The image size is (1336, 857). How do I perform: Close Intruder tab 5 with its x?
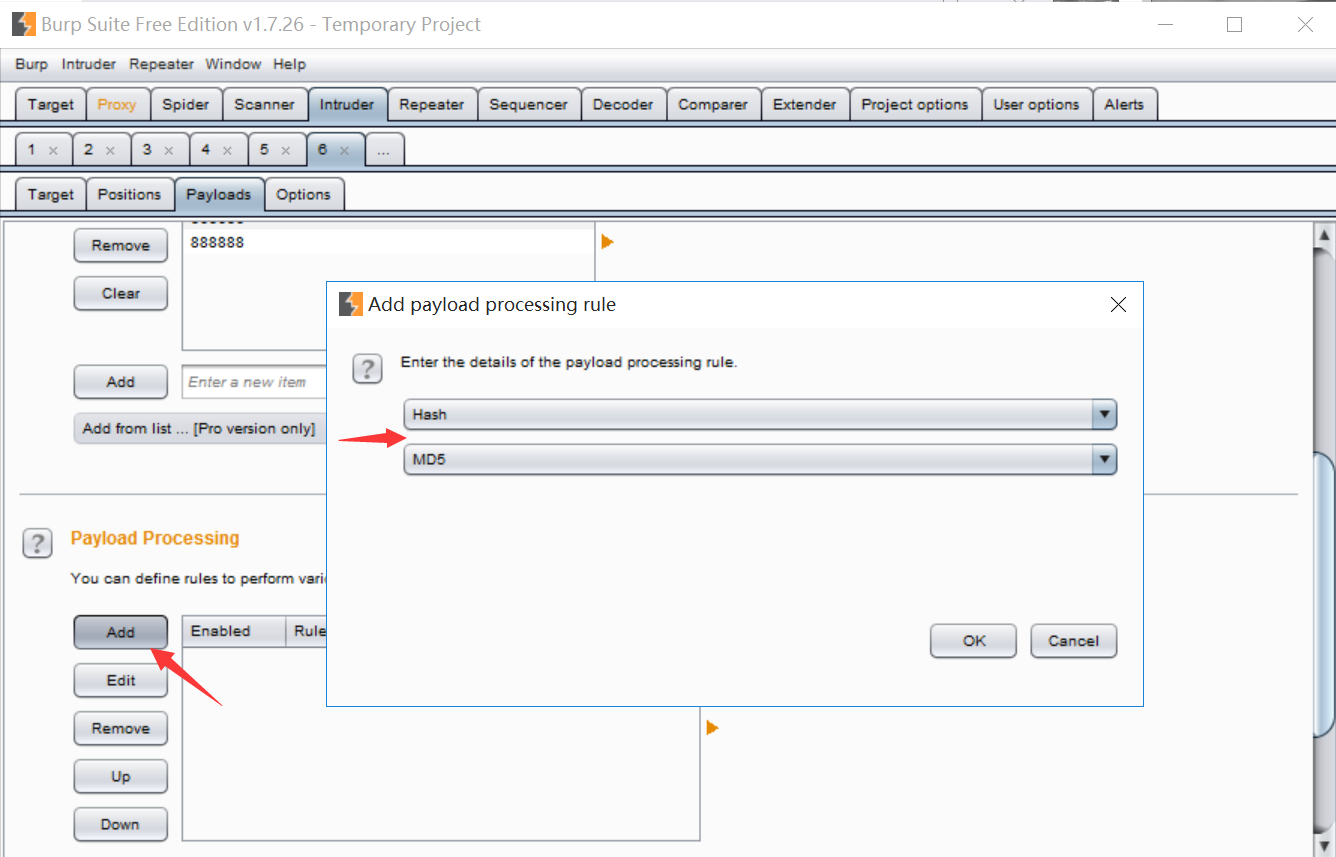tap(286, 150)
